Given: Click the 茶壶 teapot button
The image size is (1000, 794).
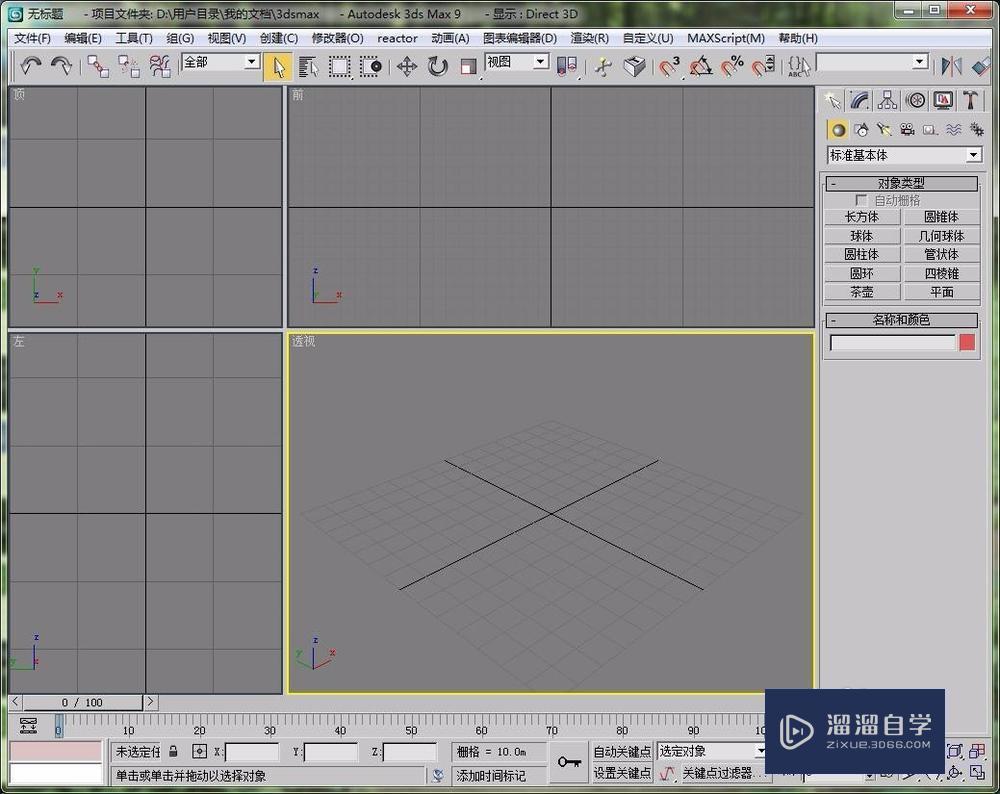Looking at the screenshot, I should [x=861, y=292].
